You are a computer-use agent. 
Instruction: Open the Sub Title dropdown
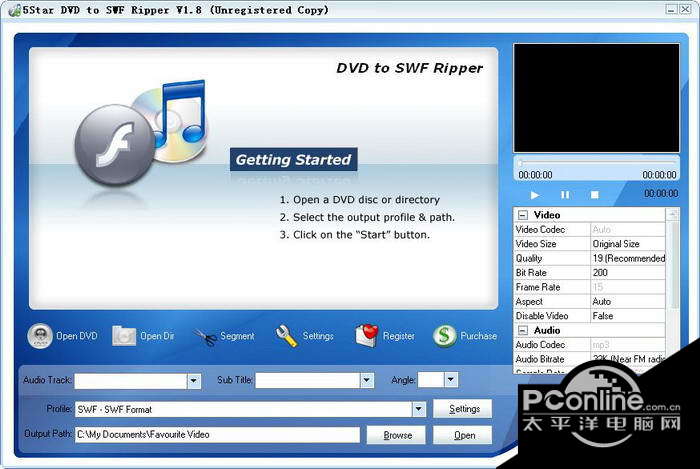367,380
